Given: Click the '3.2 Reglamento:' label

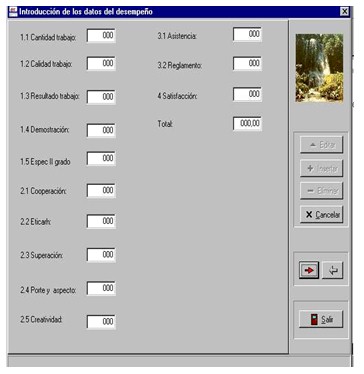Looking at the screenshot, I should coord(180,65).
